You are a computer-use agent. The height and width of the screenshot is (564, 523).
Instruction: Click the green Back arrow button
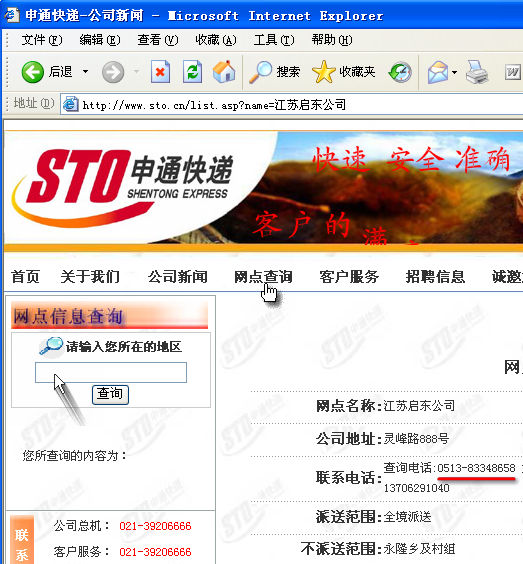pos(32,72)
